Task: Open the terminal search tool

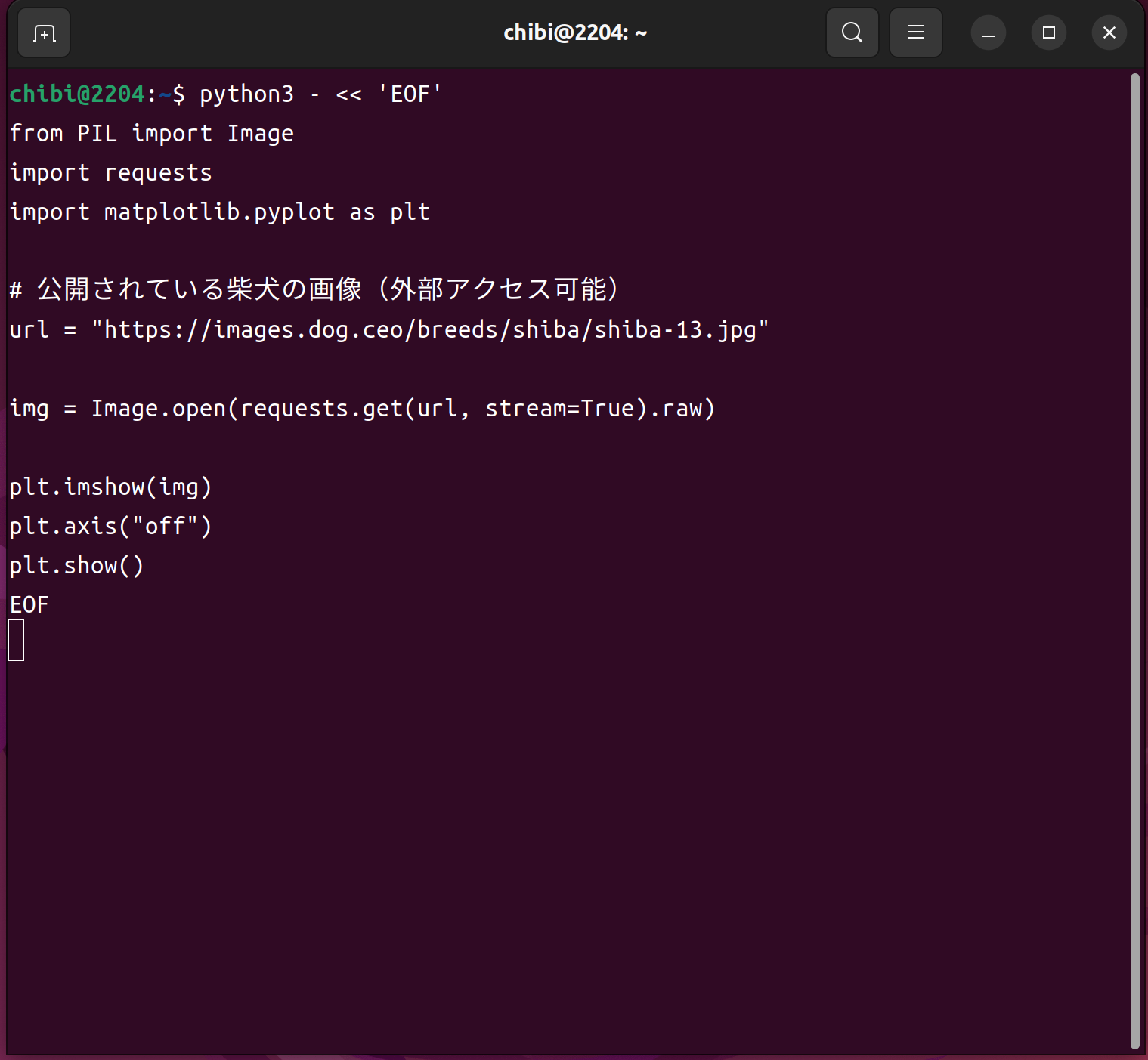Action: [852, 32]
